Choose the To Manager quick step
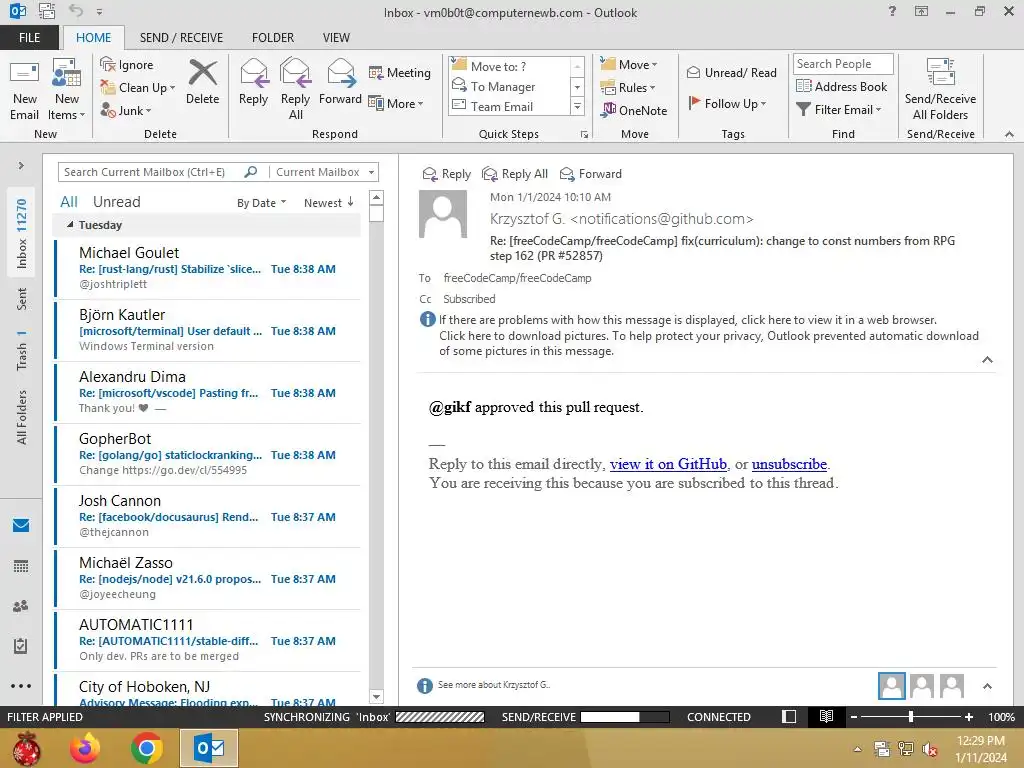1024x768 pixels. point(510,86)
